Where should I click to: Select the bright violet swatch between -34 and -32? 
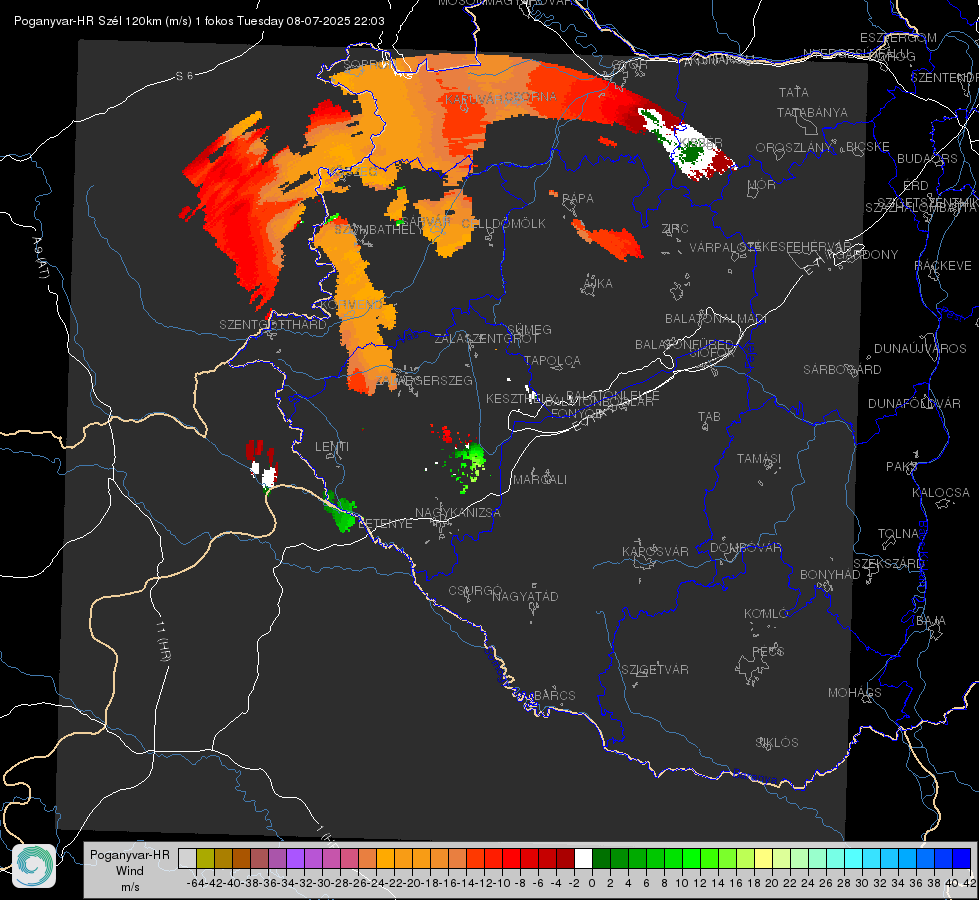tap(295, 859)
